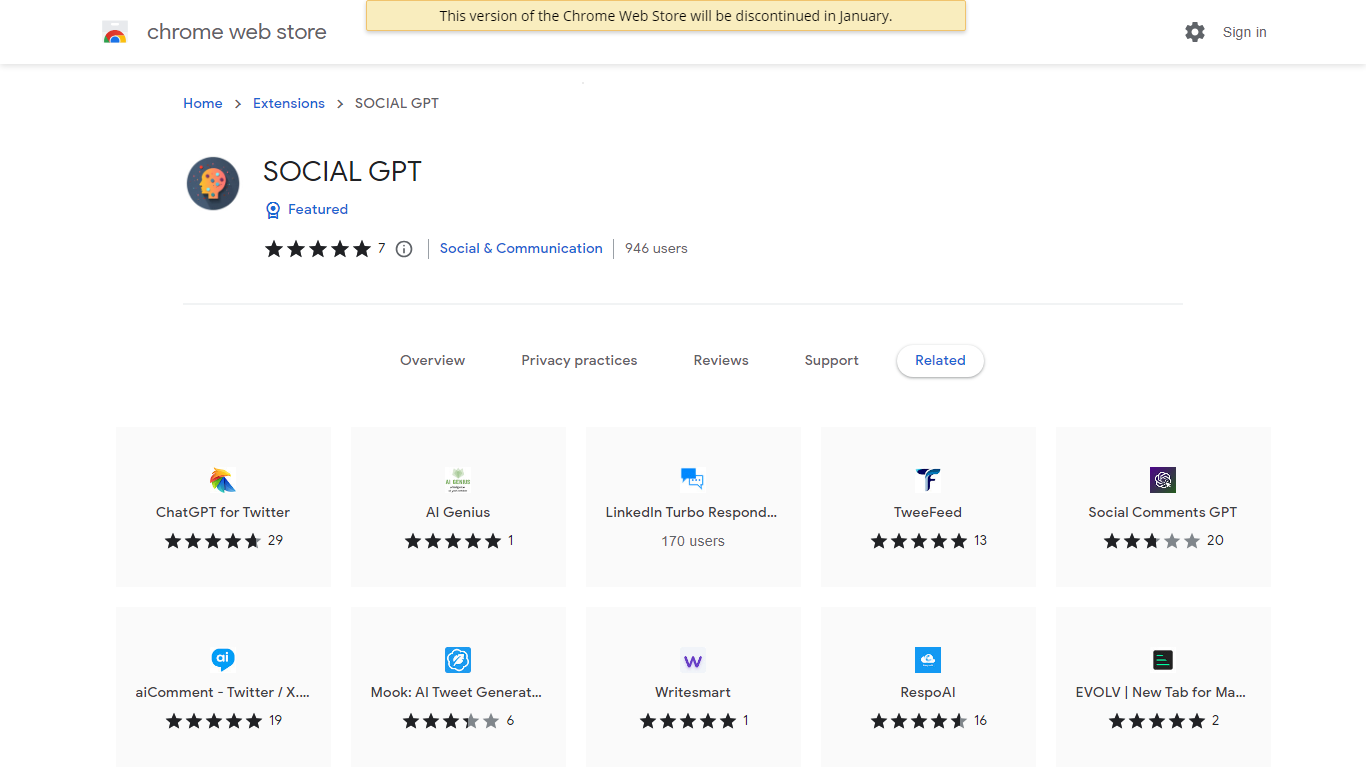
Task: Open settings gear icon
Action: (1195, 32)
